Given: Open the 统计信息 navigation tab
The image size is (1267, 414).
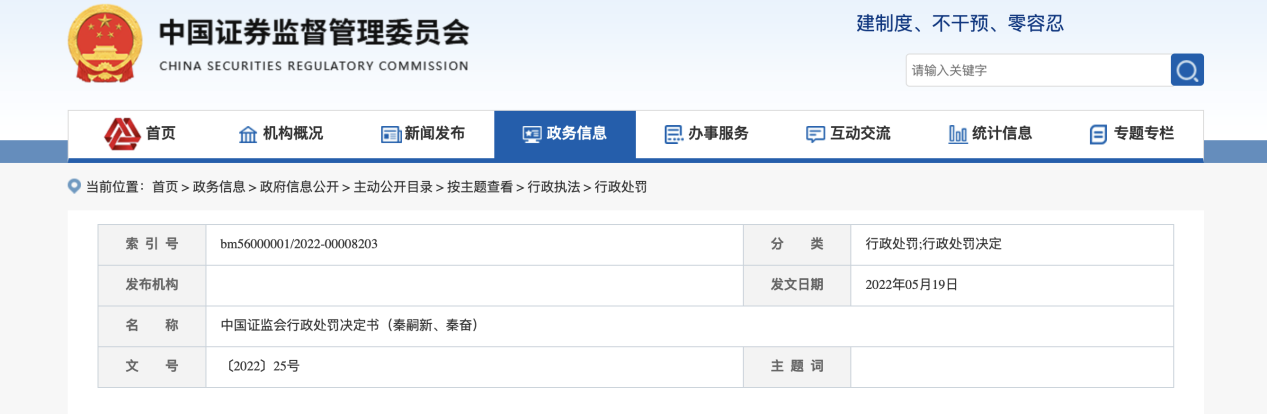Looking at the screenshot, I should (1002, 133).
